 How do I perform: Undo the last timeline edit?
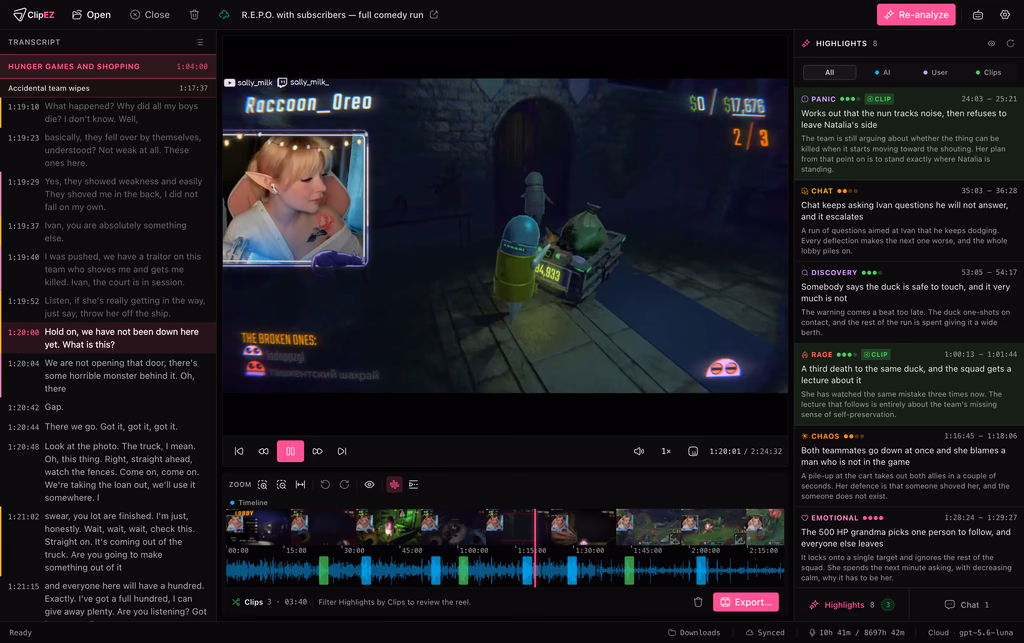(x=325, y=484)
